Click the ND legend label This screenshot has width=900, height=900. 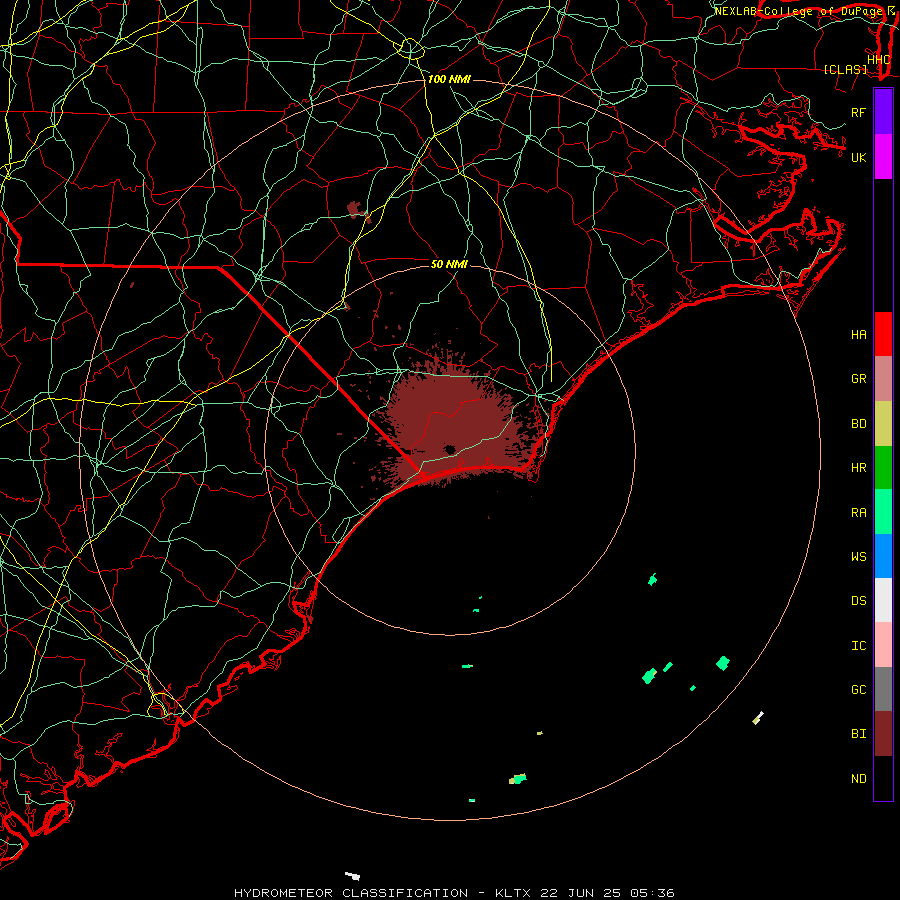pos(859,779)
